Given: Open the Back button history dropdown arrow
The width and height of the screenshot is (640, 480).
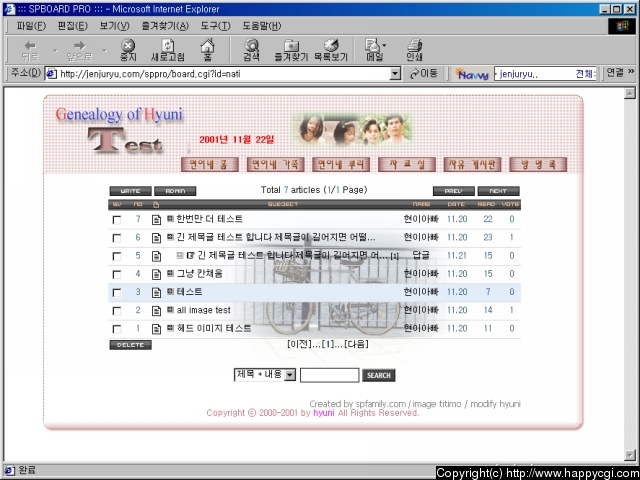Looking at the screenshot, I should point(56,51).
